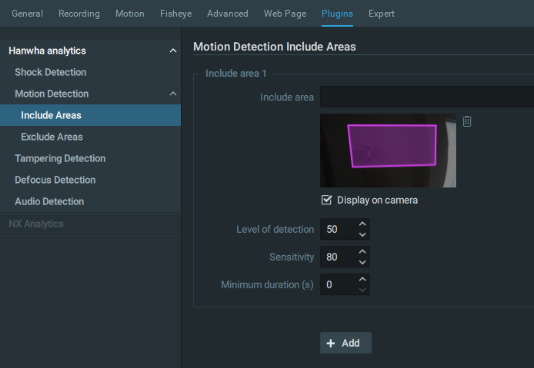This screenshot has width=534, height=368.
Task: Increase Minimum duration with up arrow
Action: pos(362,279)
